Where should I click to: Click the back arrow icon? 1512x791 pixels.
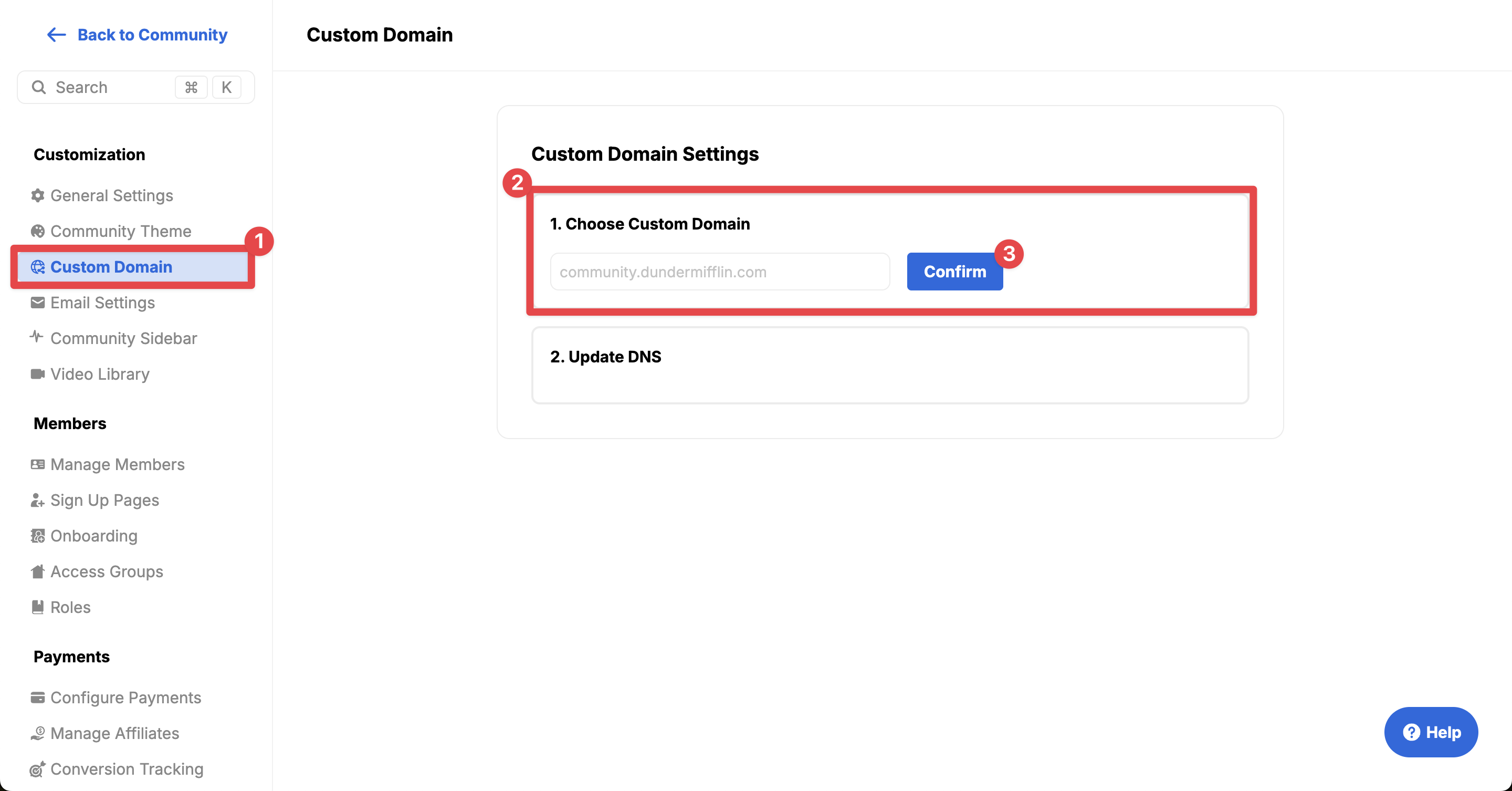click(x=56, y=35)
